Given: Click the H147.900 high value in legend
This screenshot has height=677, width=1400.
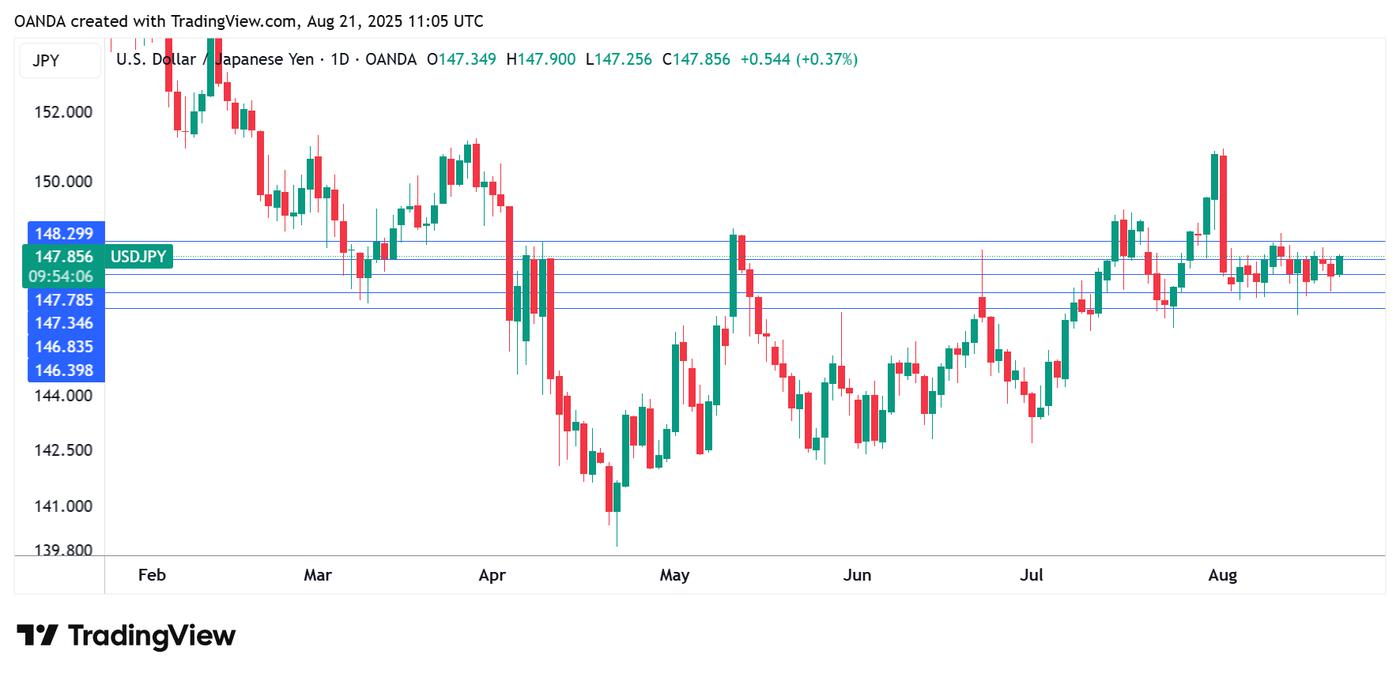Looking at the screenshot, I should tap(541, 59).
